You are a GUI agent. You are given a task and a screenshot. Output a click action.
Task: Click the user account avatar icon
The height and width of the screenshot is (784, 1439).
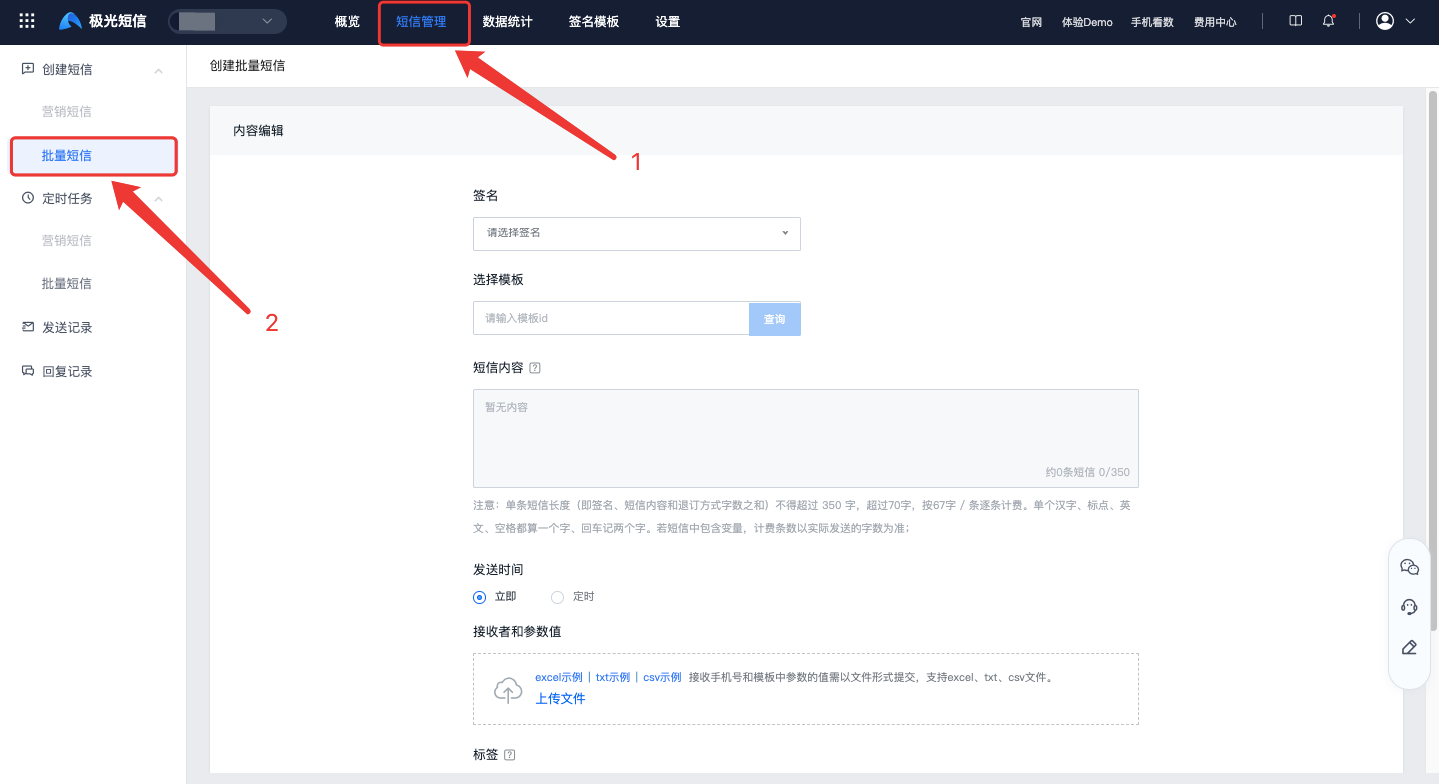point(1385,21)
